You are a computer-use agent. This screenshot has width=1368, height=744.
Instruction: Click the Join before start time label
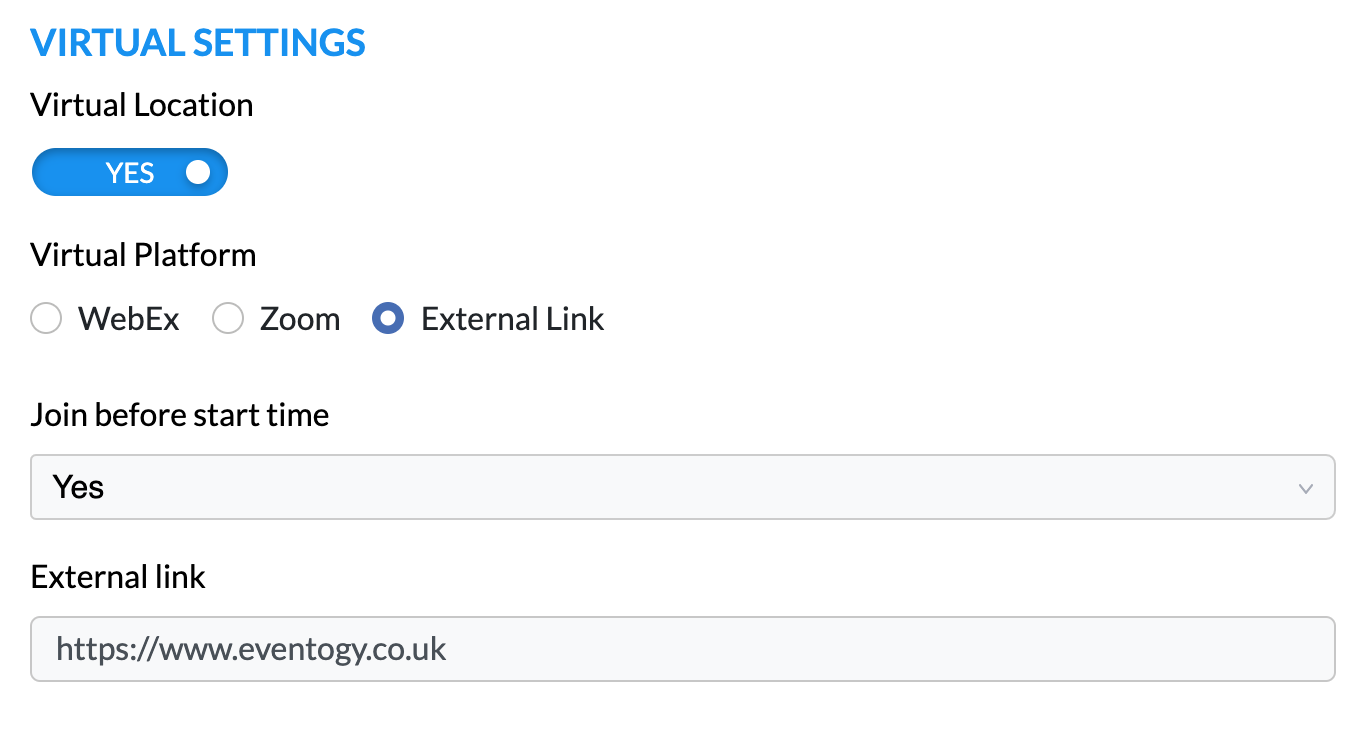180,414
